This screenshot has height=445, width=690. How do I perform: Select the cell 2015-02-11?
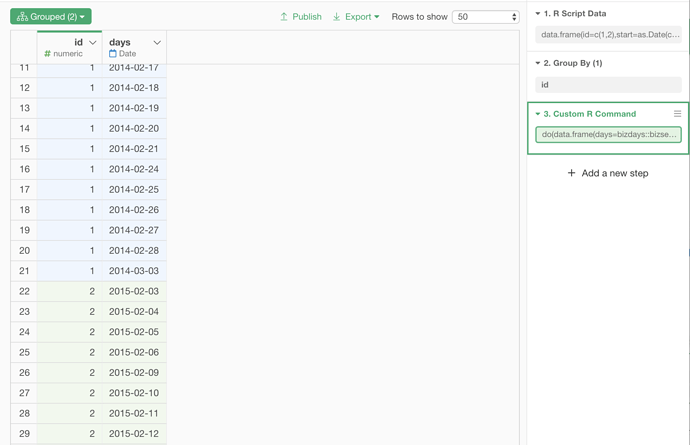(x=134, y=413)
